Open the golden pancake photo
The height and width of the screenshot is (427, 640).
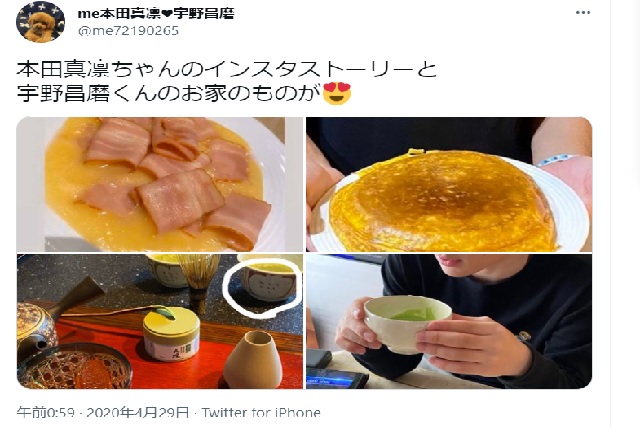coord(449,185)
